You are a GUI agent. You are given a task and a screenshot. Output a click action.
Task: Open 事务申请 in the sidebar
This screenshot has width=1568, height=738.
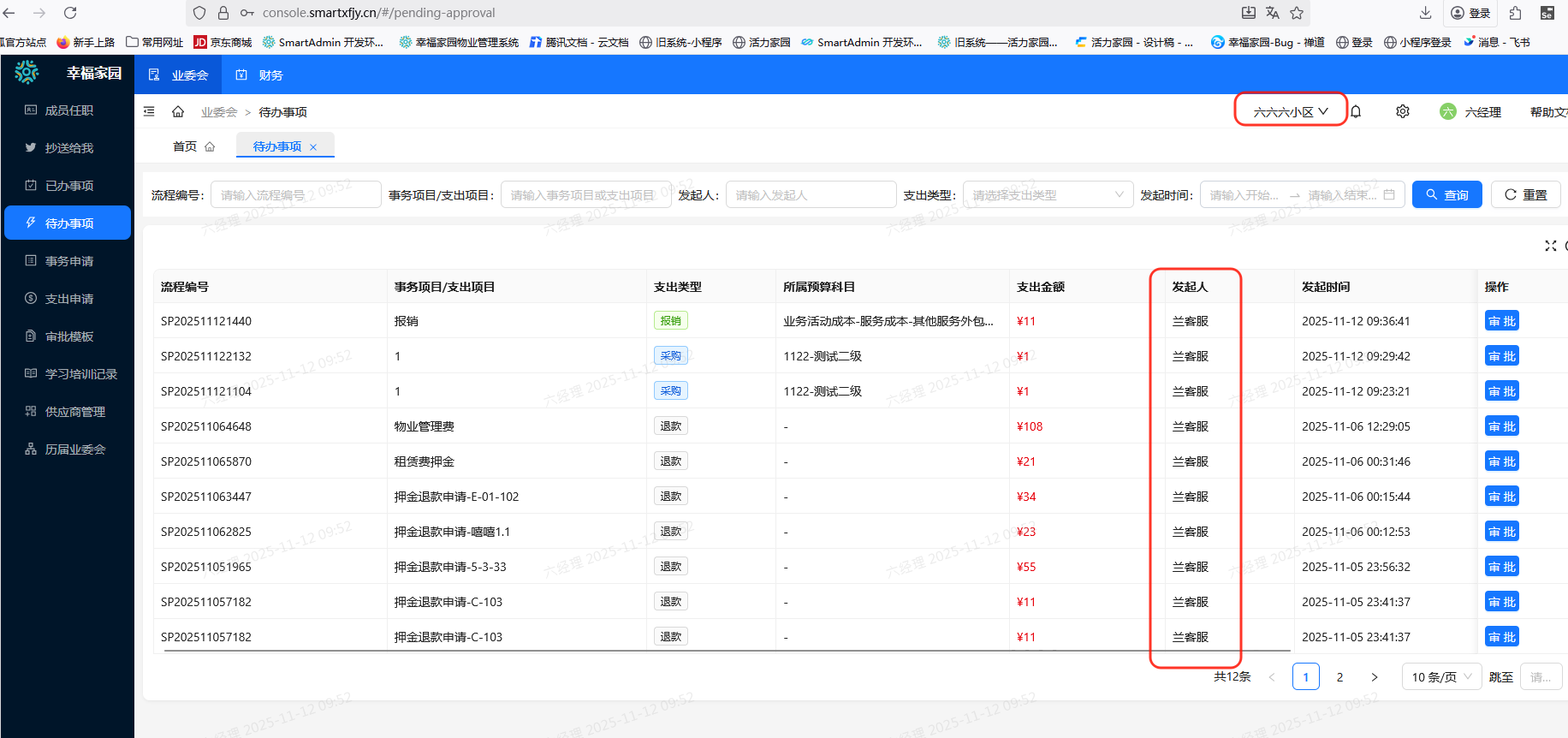(x=68, y=261)
